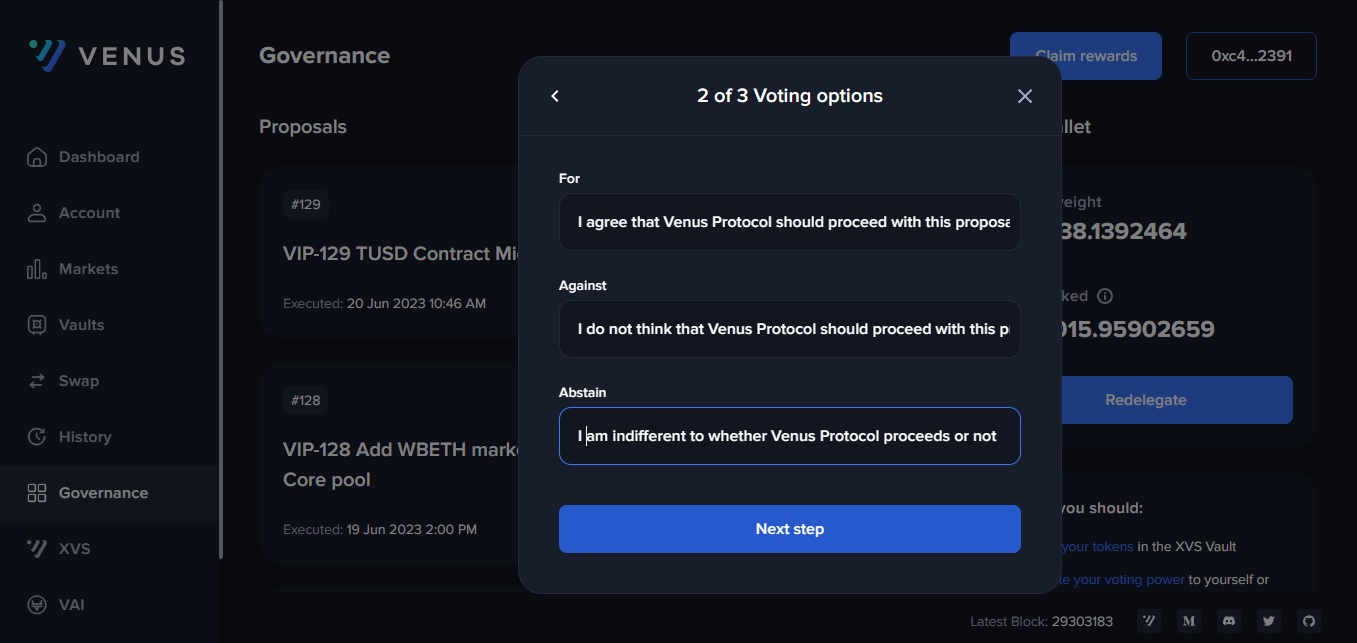
Task: Click the Venus logo icon
Action: [x=47, y=54]
